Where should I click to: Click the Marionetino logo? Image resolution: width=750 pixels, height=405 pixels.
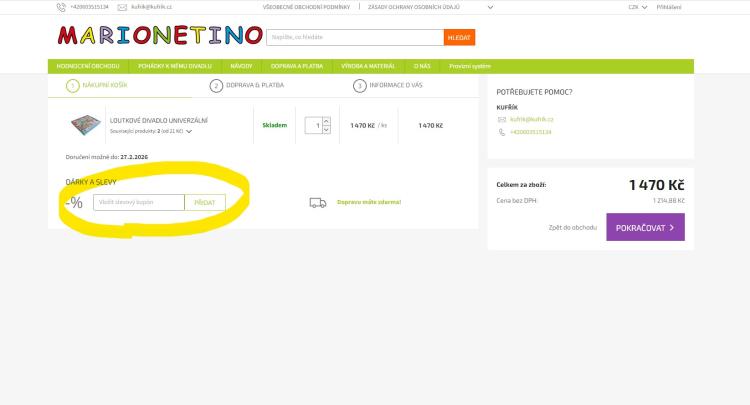coord(160,37)
